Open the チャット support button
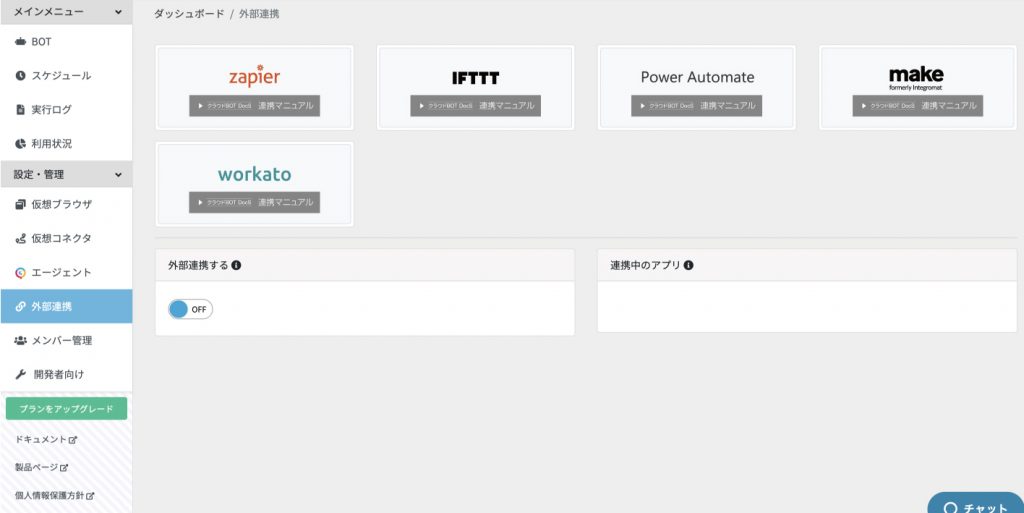 coord(976,503)
